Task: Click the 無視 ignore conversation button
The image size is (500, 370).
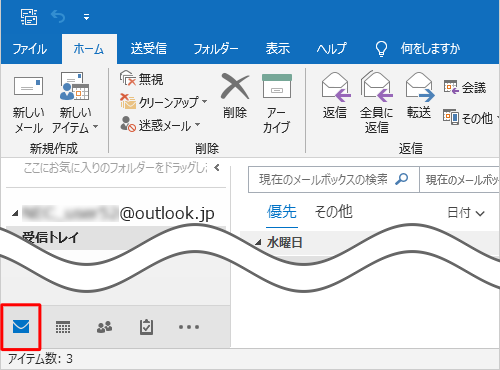Action: (x=141, y=79)
